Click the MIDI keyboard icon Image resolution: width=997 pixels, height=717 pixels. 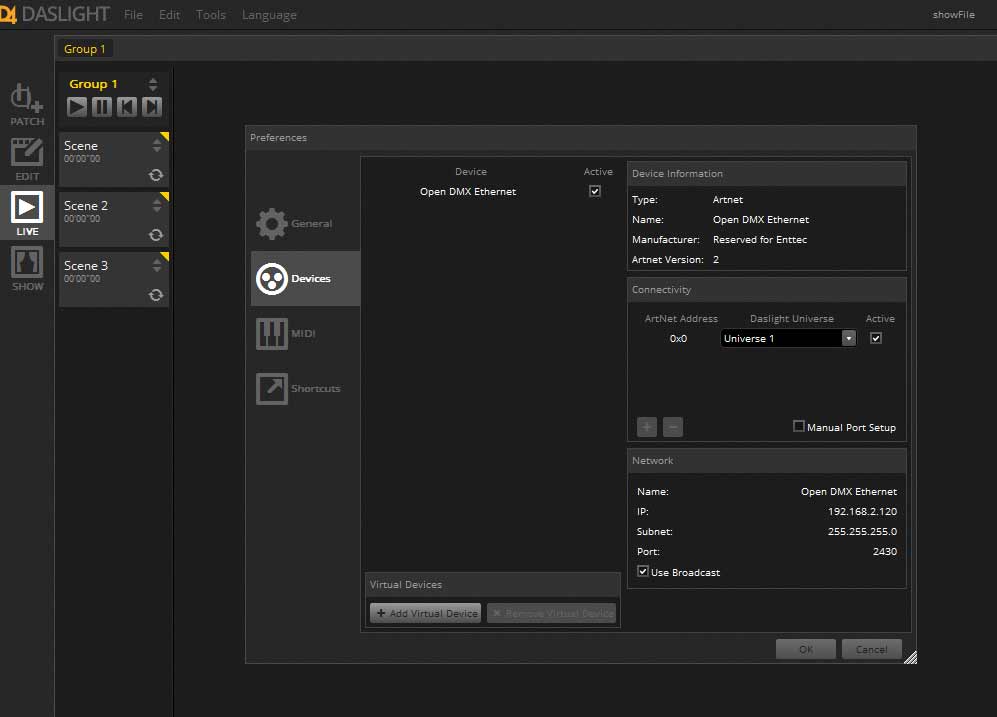(272, 334)
